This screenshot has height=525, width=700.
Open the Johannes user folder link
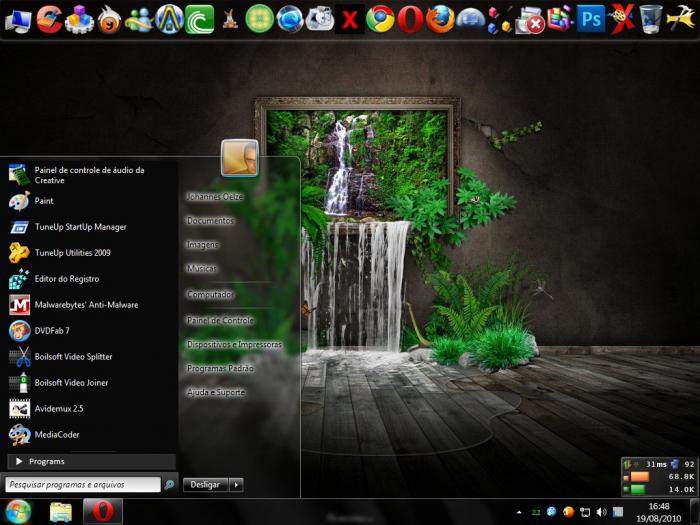point(215,196)
